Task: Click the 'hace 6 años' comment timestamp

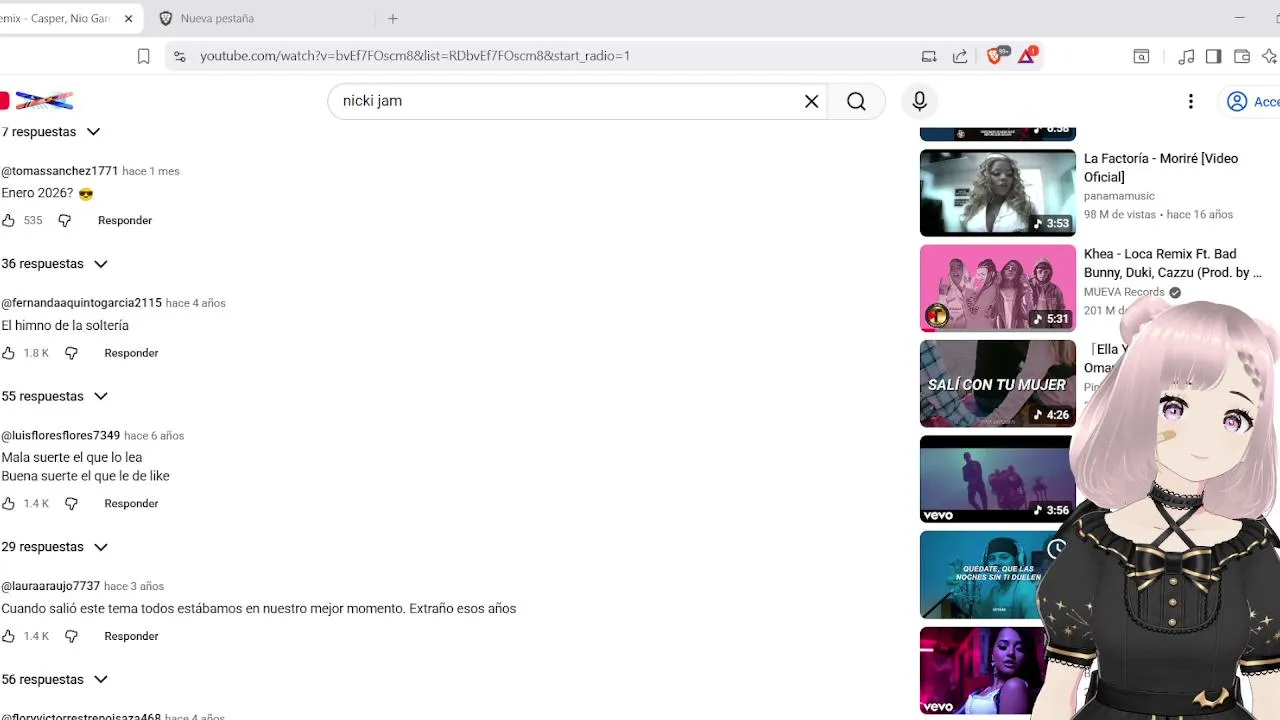Action: [x=154, y=436]
